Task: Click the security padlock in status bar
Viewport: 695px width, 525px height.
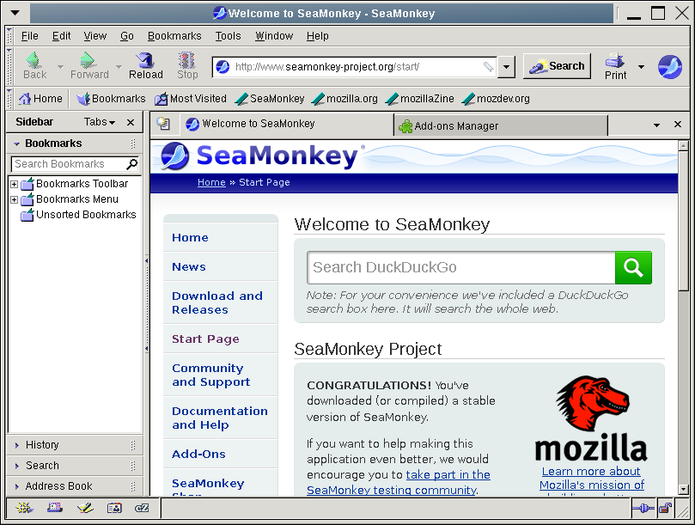Action: click(665, 508)
